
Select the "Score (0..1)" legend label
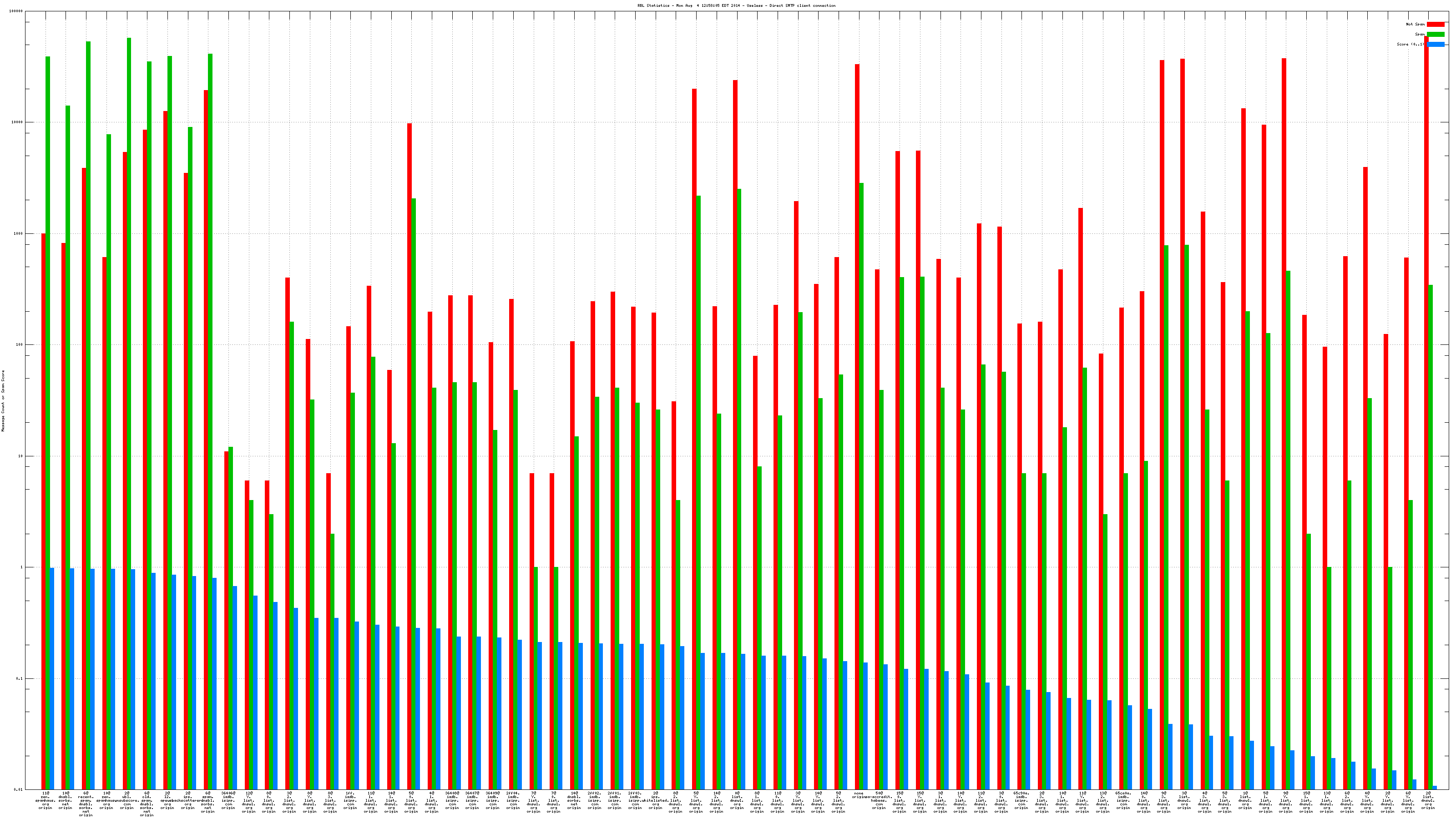tap(1410, 44)
